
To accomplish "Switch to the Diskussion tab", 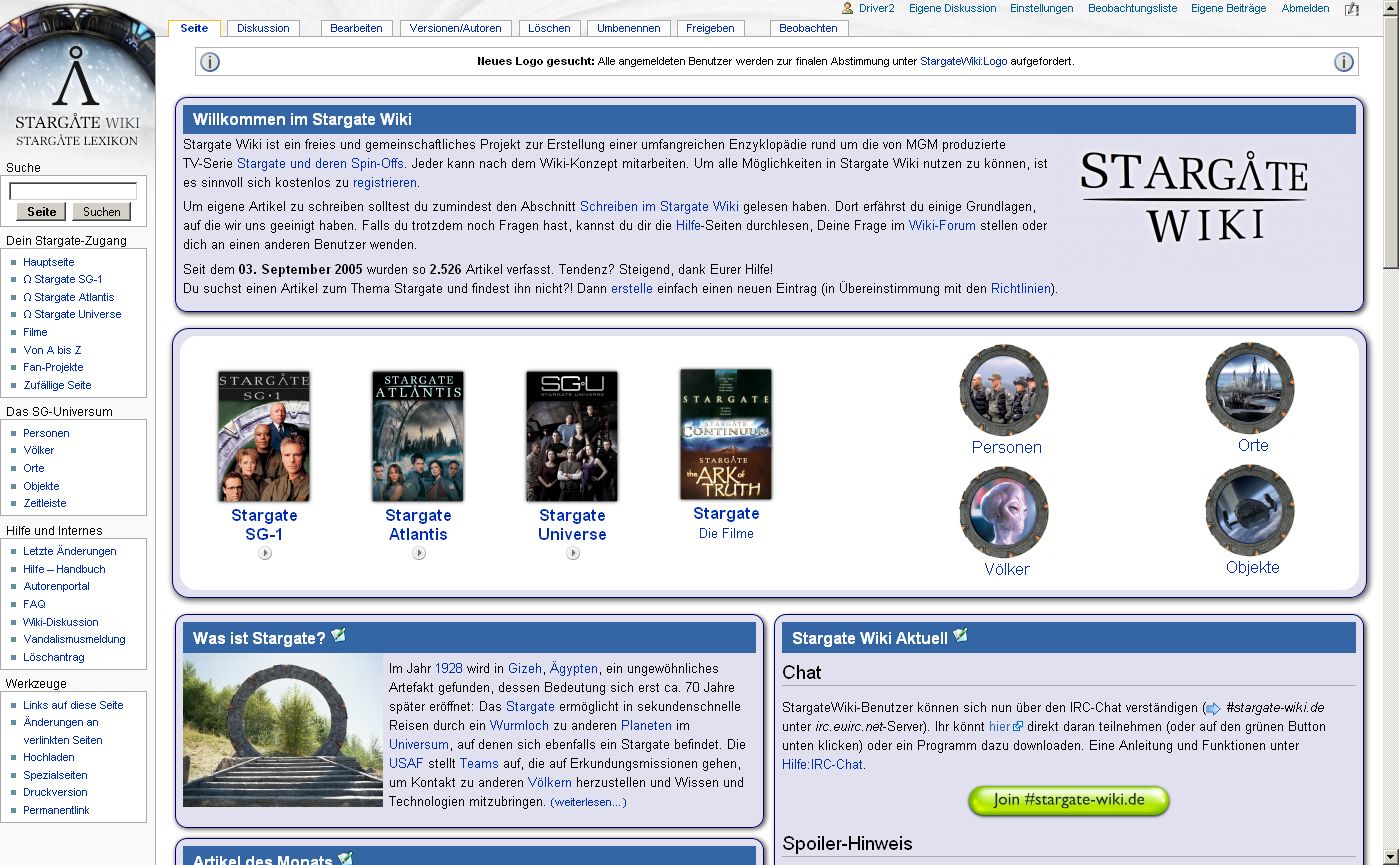I will (263, 28).
